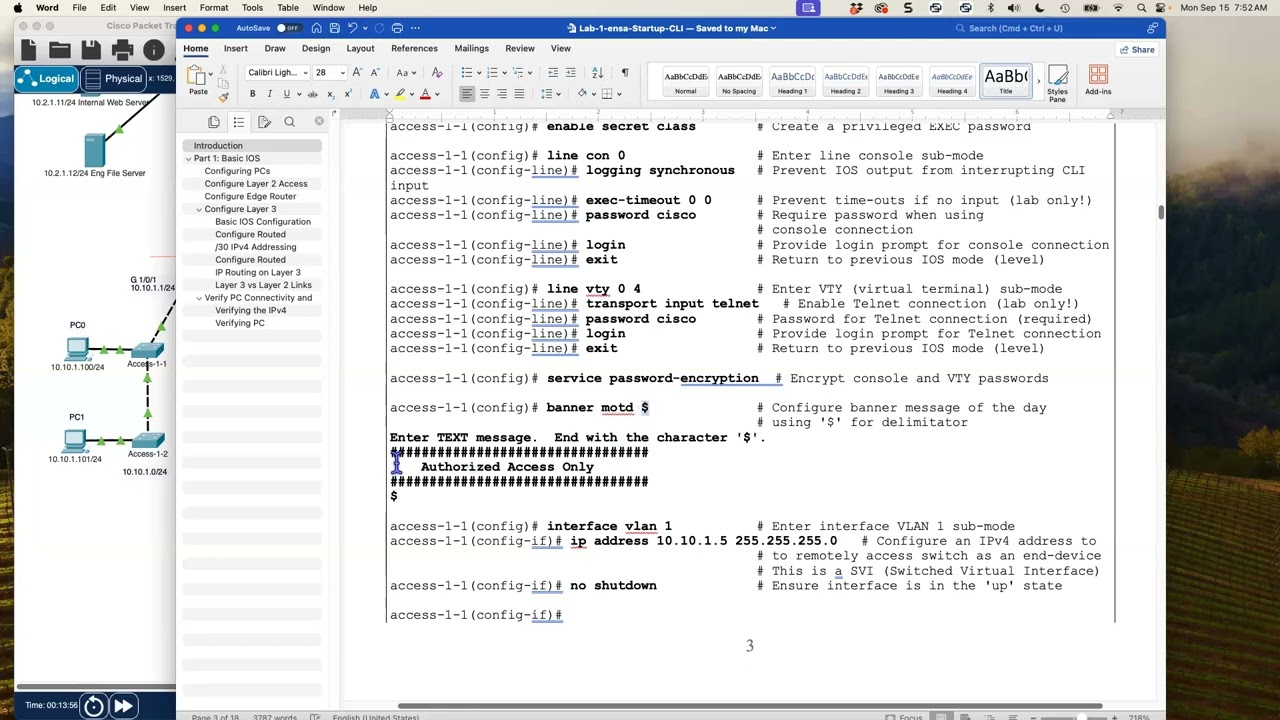This screenshot has height=720, width=1280.
Task: Click the horizontal scrollbar of the document
Action: point(750,706)
